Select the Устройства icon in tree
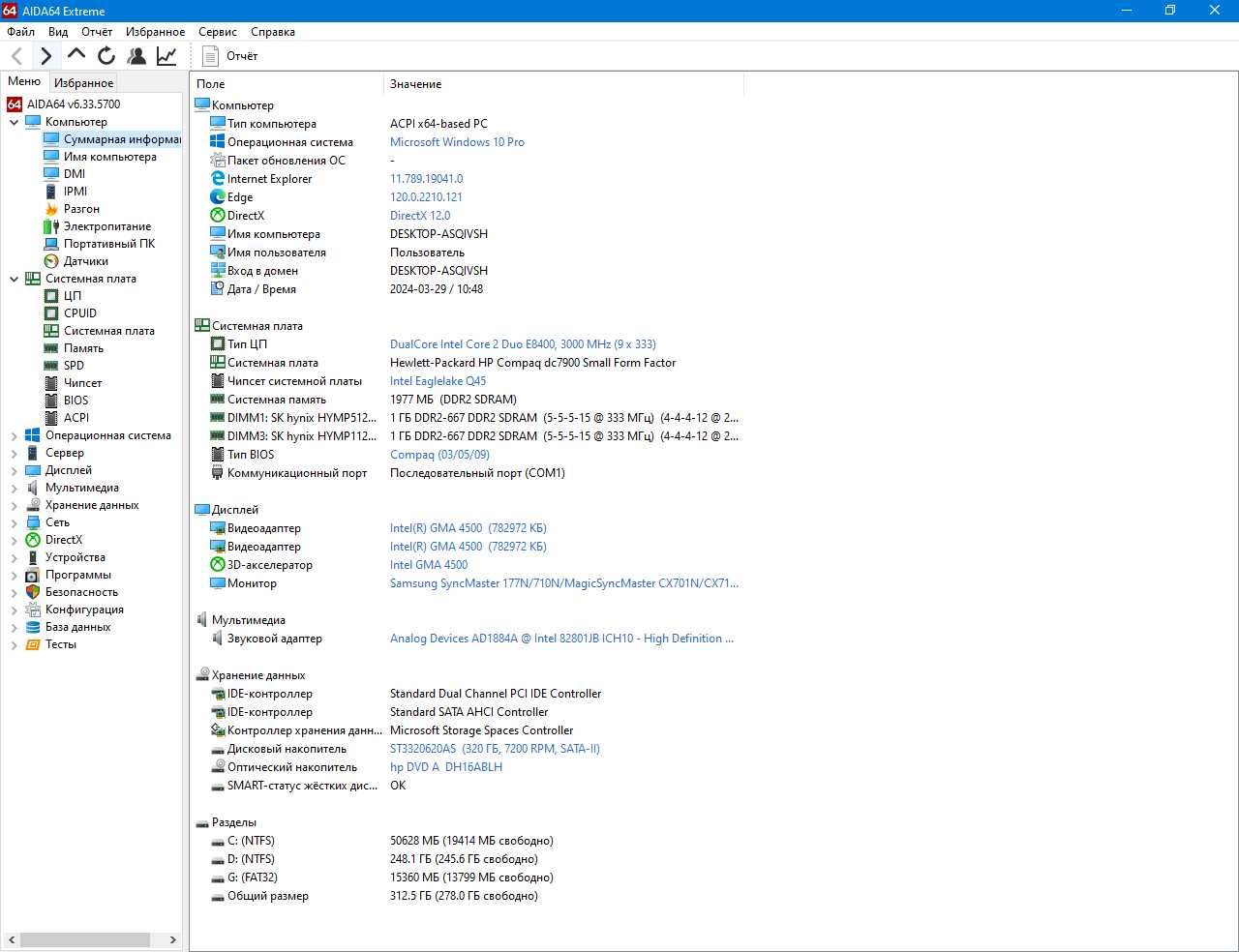The image size is (1239, 952). point(33,557)
